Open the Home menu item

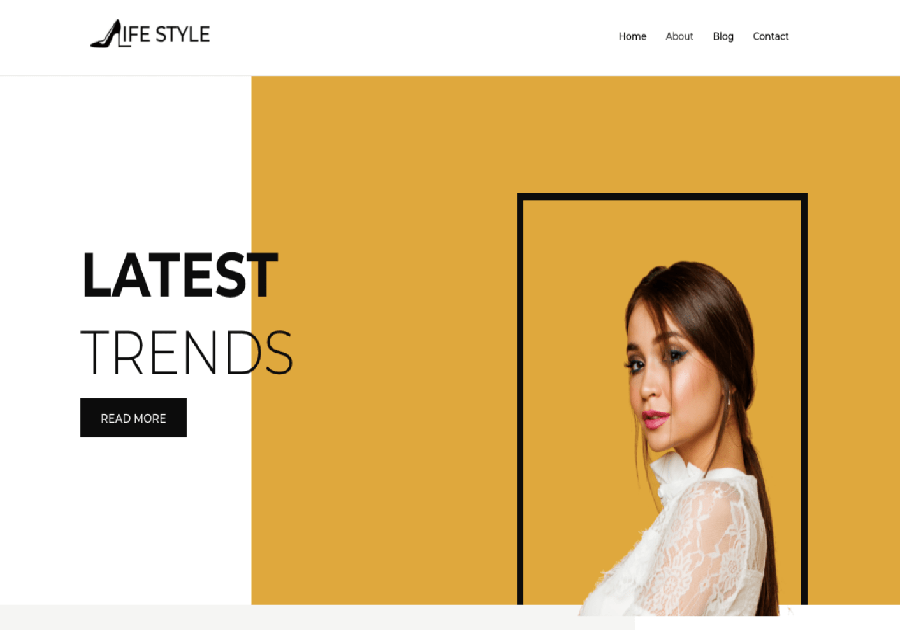[x=633, y=36]
